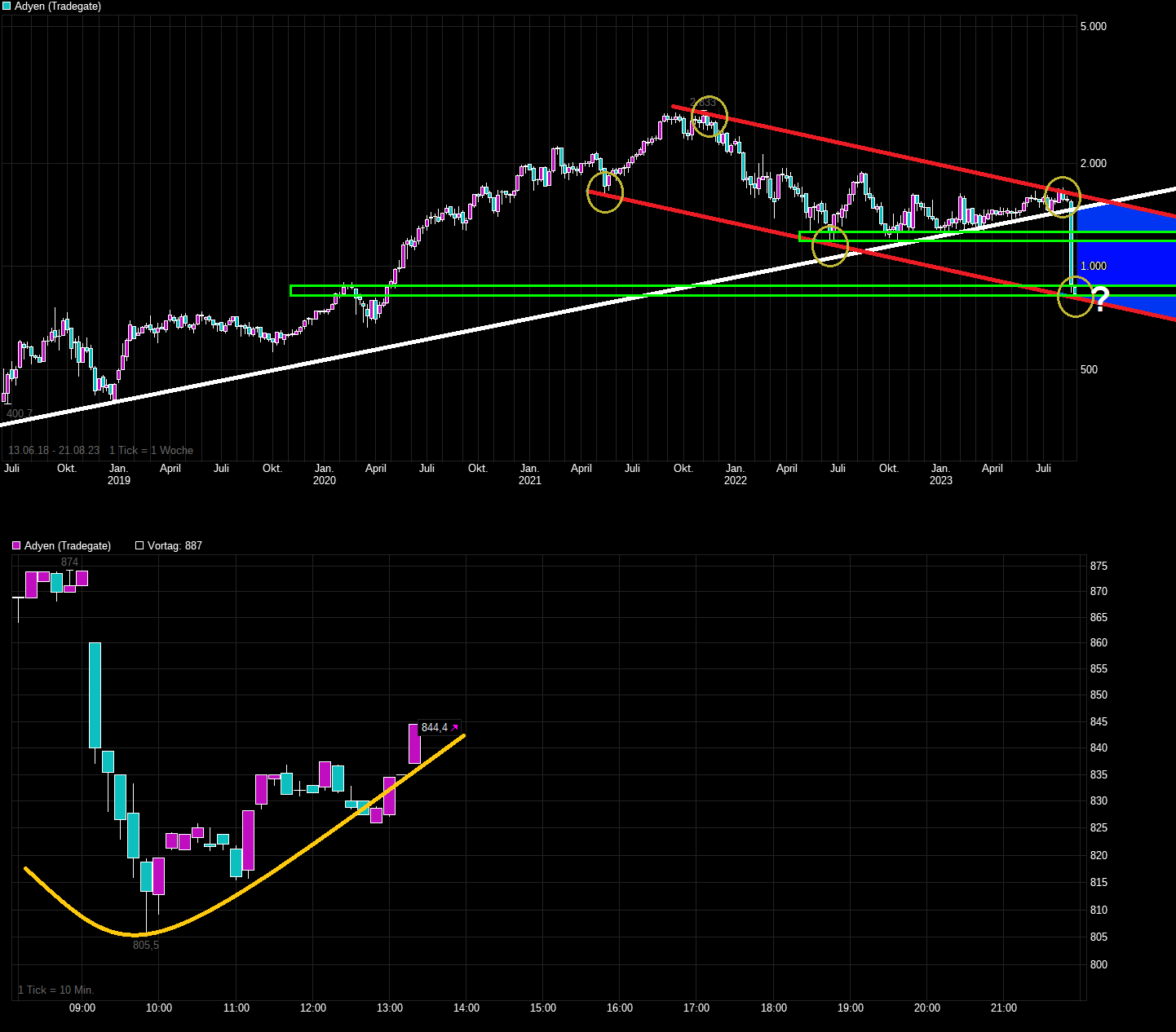Select the yellow circle marking the 2021 high
This screenshot has height=1032, width=1176.
pos(708,115)
